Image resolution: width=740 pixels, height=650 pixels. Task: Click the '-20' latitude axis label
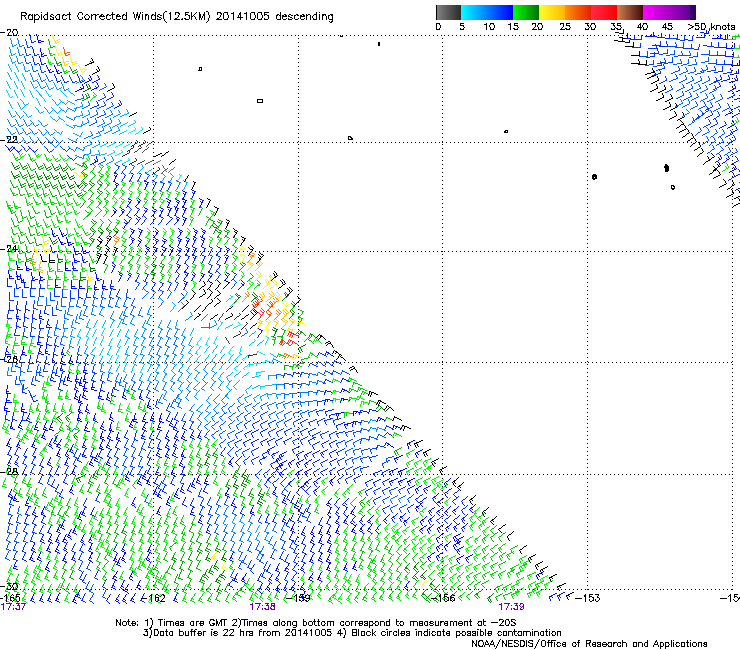(10, 33)
